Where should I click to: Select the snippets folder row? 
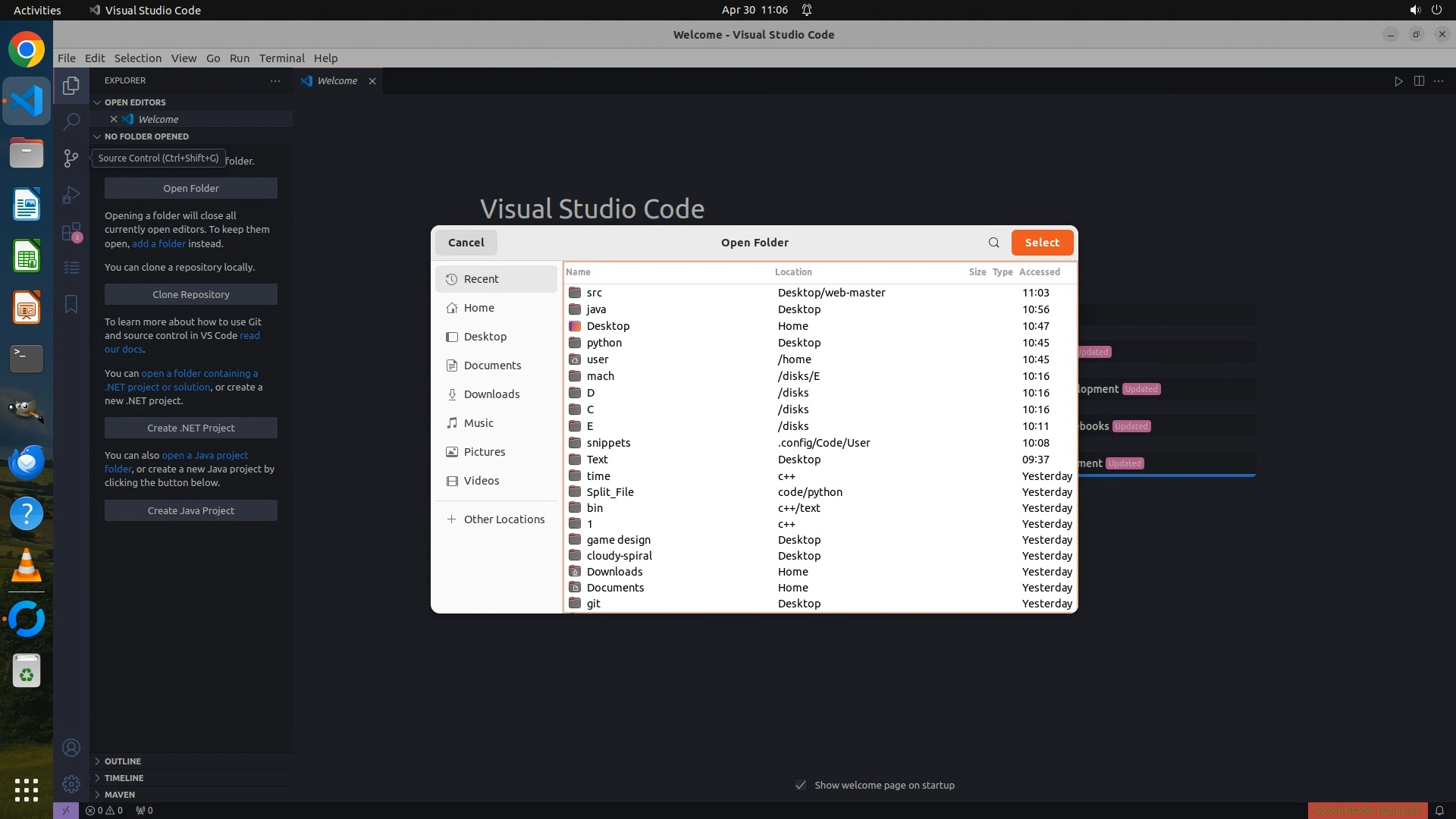608,443
